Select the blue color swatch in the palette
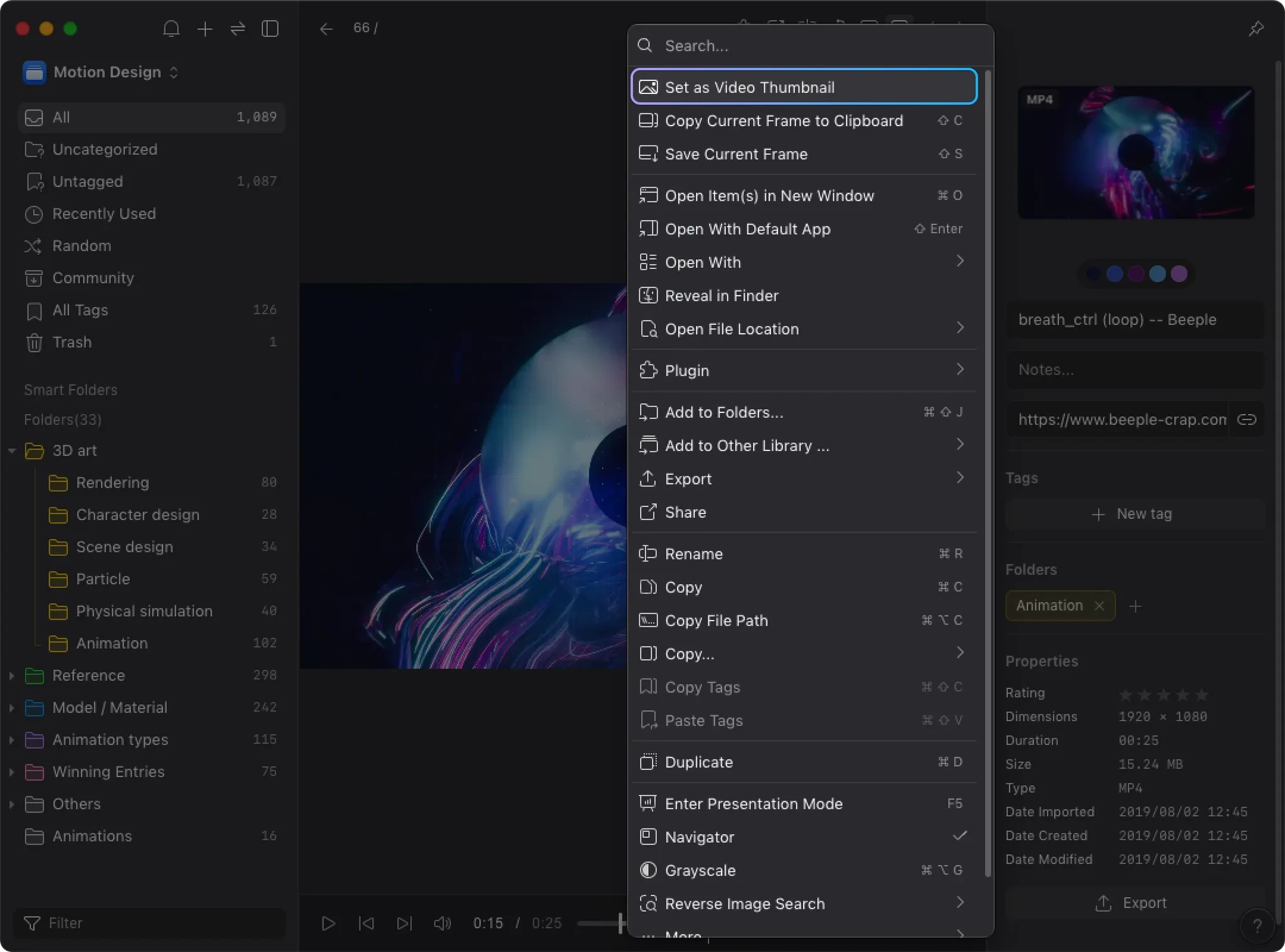The height and width of the screenshot is (952, 1285). [x=1114, y=274]
